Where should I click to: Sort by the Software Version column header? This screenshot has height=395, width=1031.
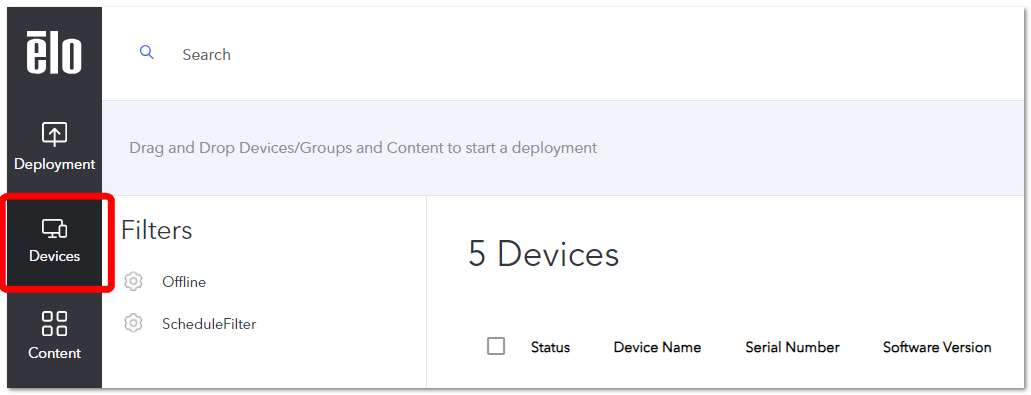(937, 347)
